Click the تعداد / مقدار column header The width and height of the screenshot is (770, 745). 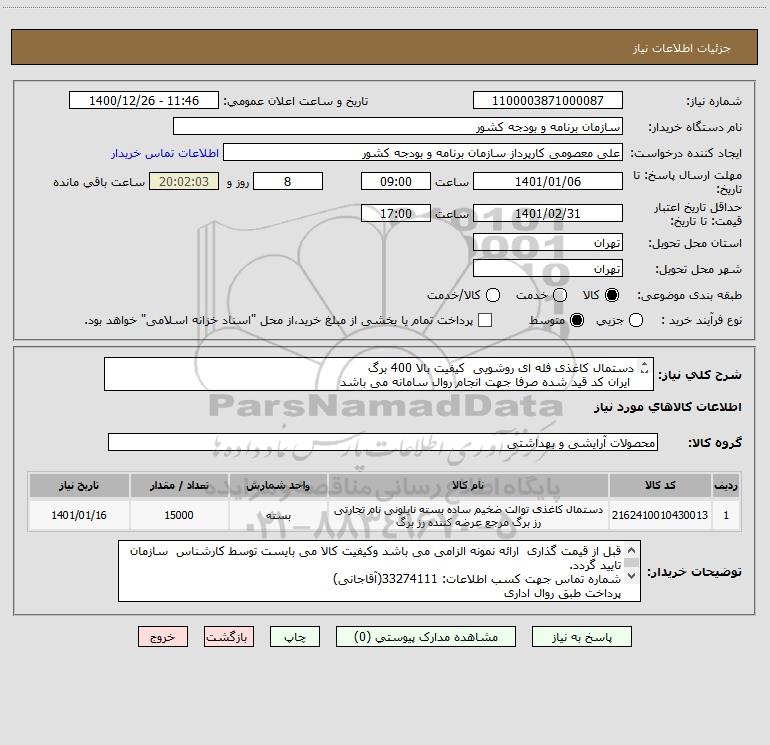[179, 485]
